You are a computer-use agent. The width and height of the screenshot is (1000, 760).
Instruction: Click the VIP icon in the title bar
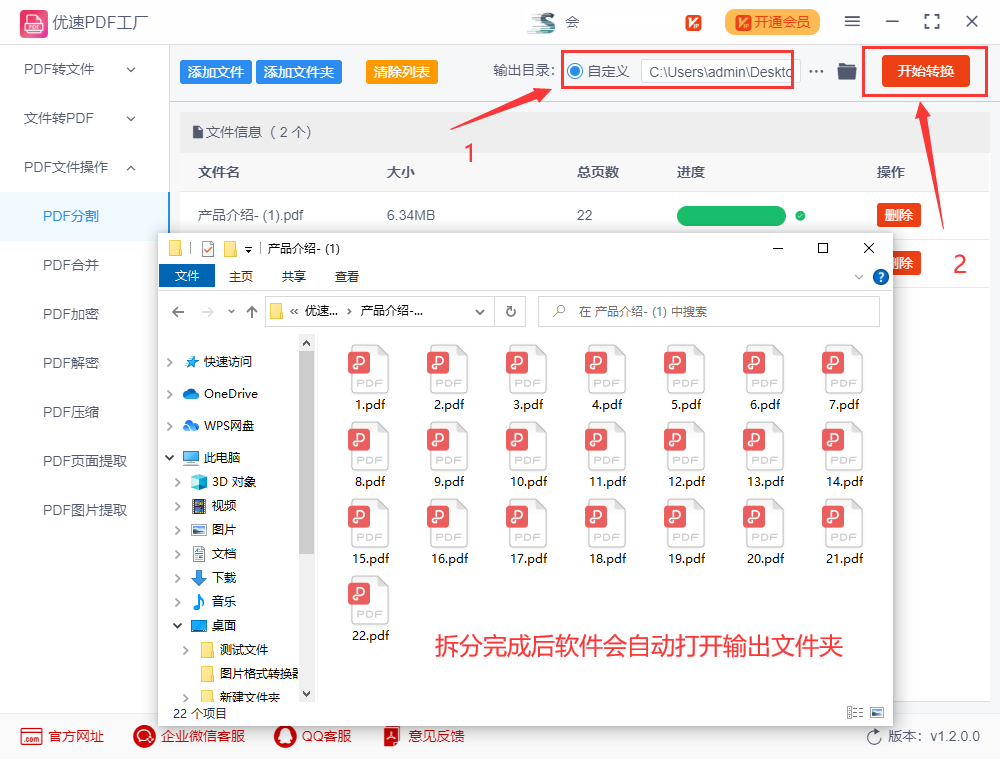(x=693, y=21)
